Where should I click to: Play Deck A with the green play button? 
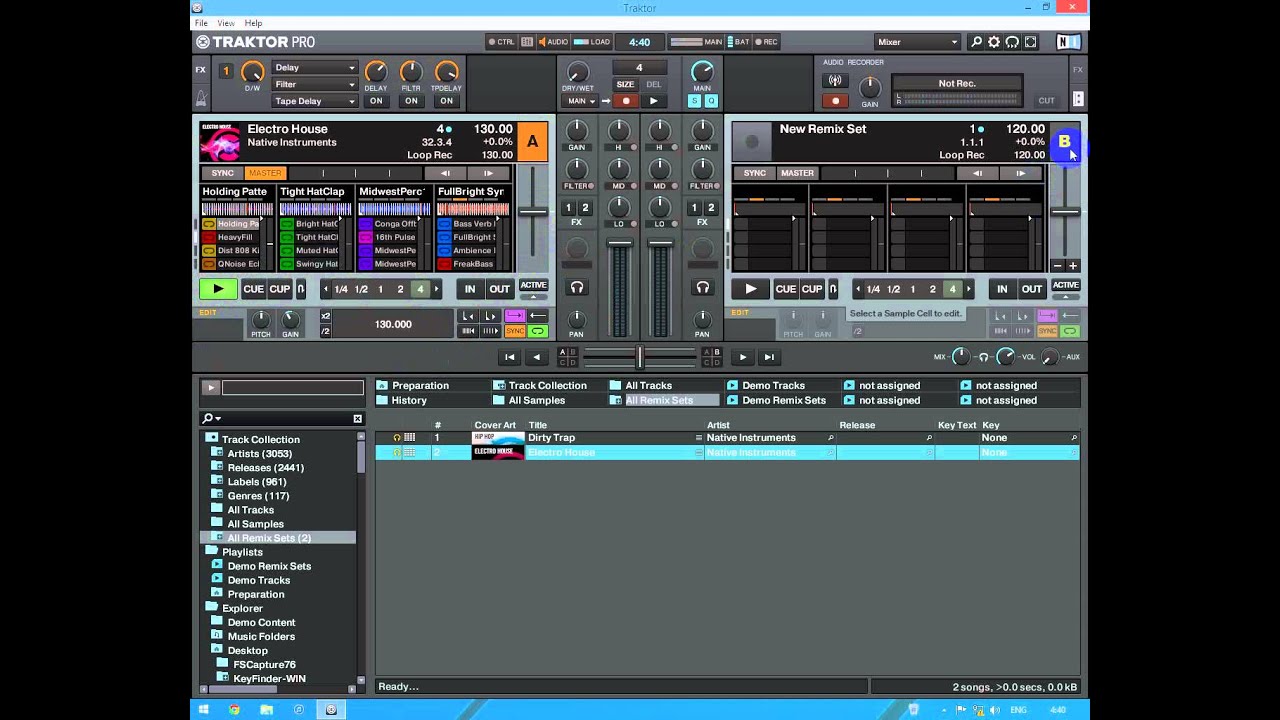tap(217, 289)
